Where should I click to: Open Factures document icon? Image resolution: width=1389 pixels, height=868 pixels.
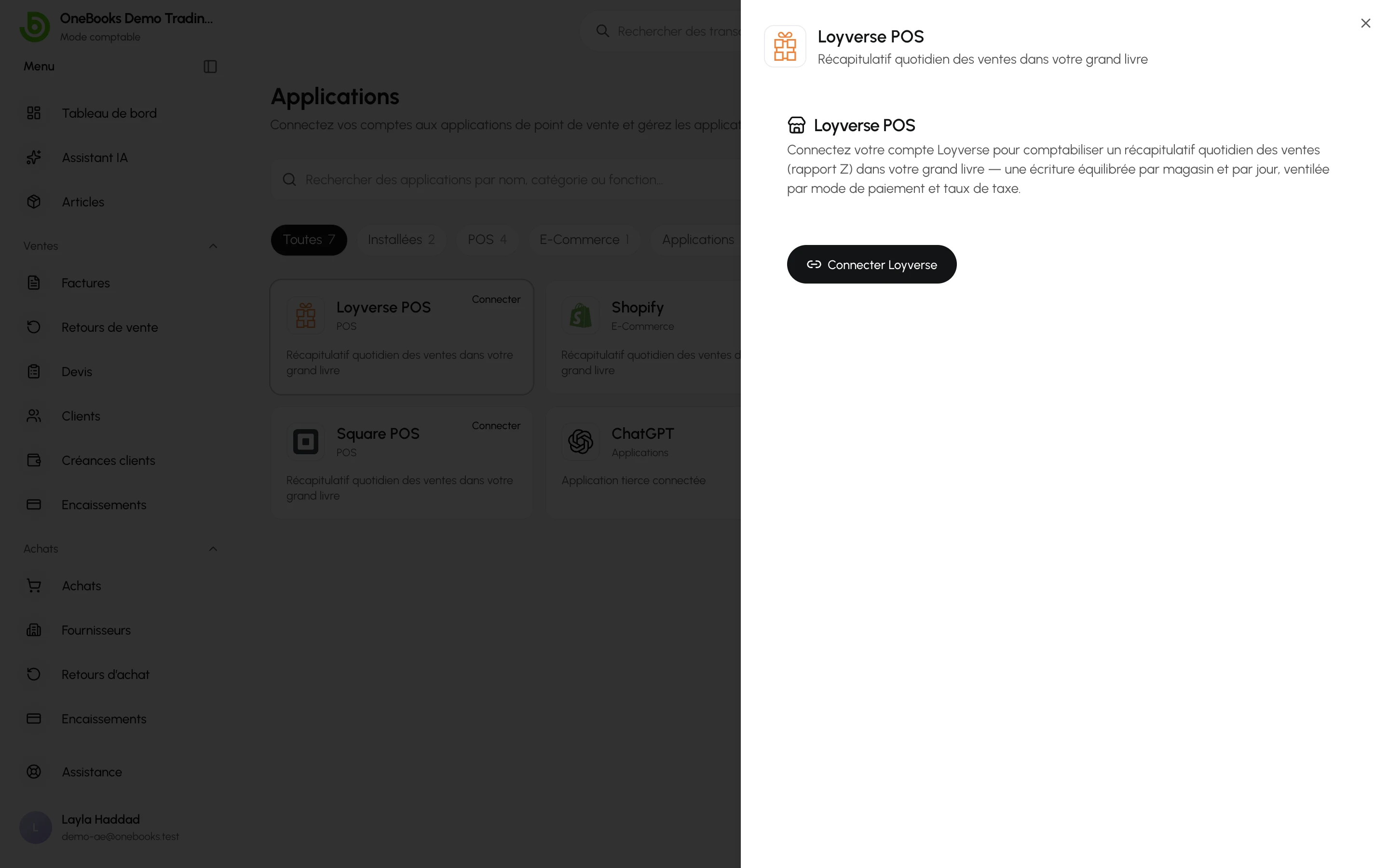click(34, 283)
